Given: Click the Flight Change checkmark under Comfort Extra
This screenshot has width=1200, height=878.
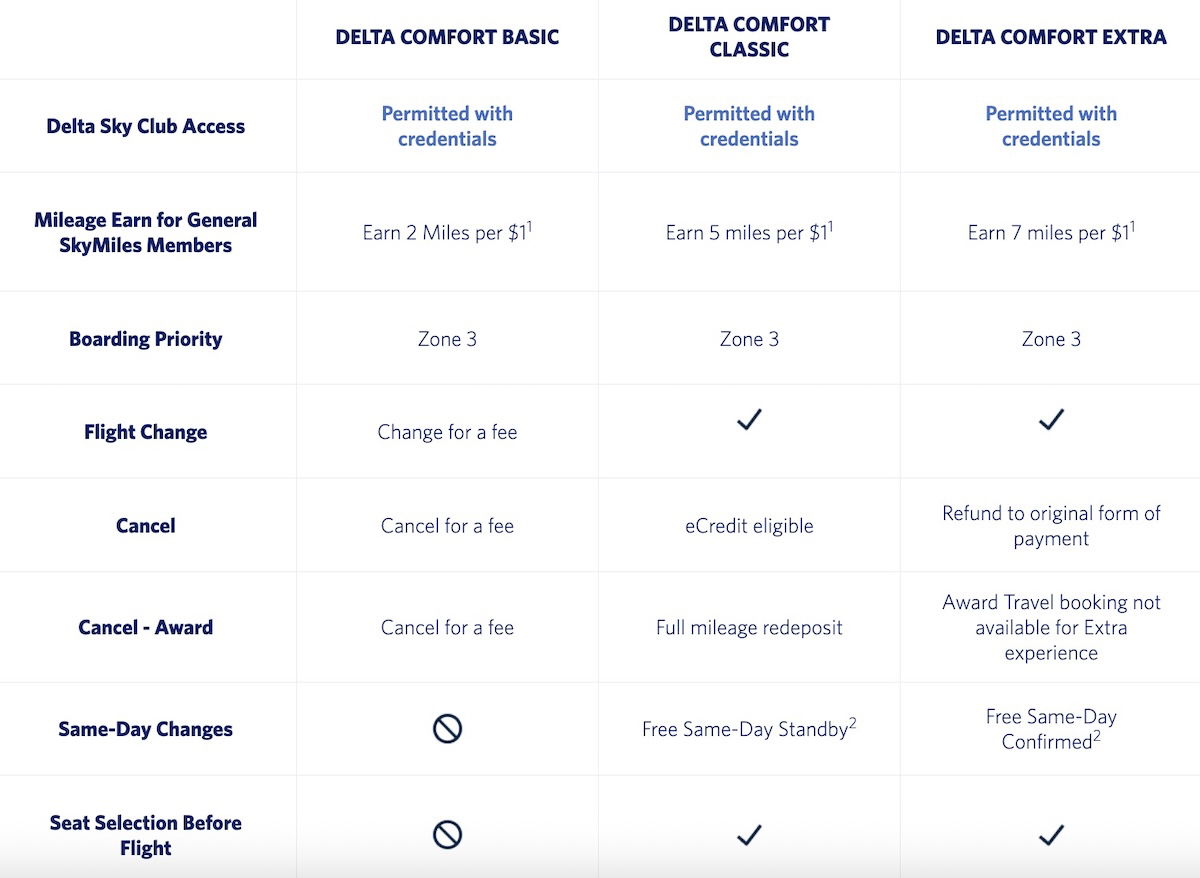Looking at the screenshot, I should coord(1051,421).
